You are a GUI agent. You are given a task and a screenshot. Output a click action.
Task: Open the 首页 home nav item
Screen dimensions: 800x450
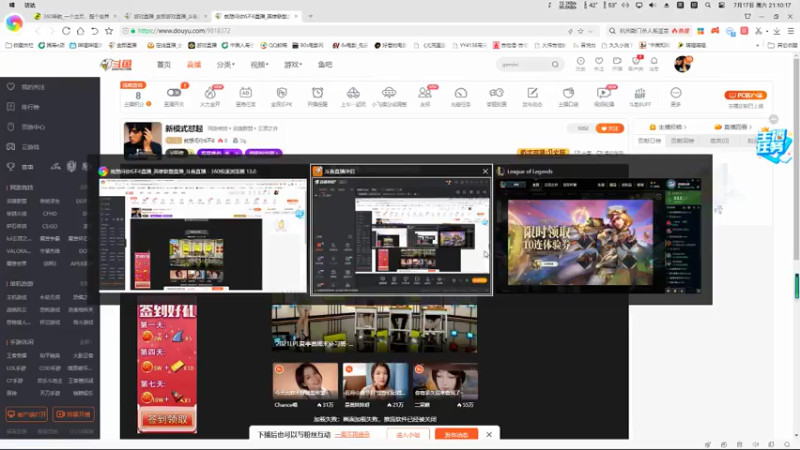click(164, 65)
